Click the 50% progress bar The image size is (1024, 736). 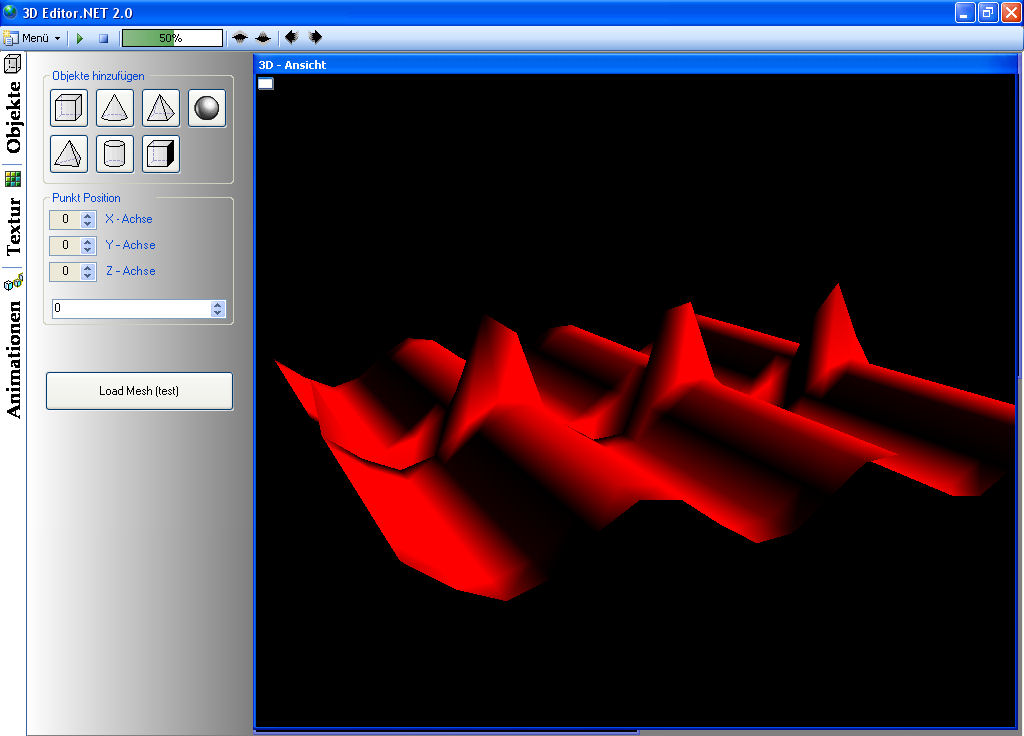172,38
